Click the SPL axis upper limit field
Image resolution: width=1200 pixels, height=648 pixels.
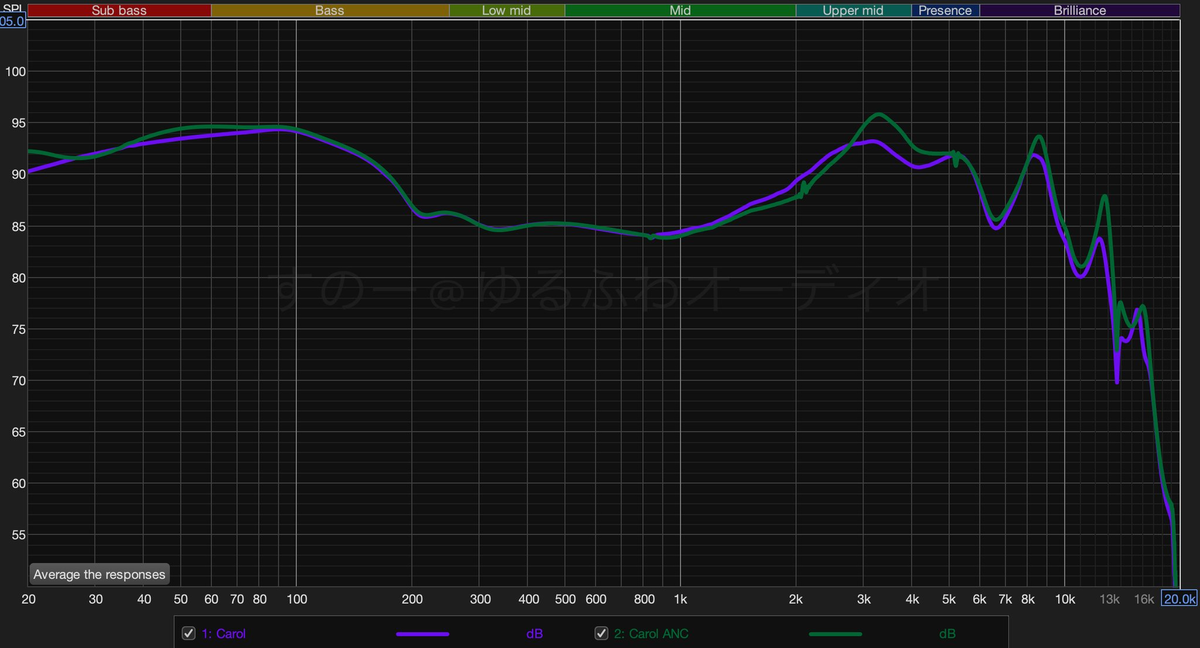click(x=13, y=20)
